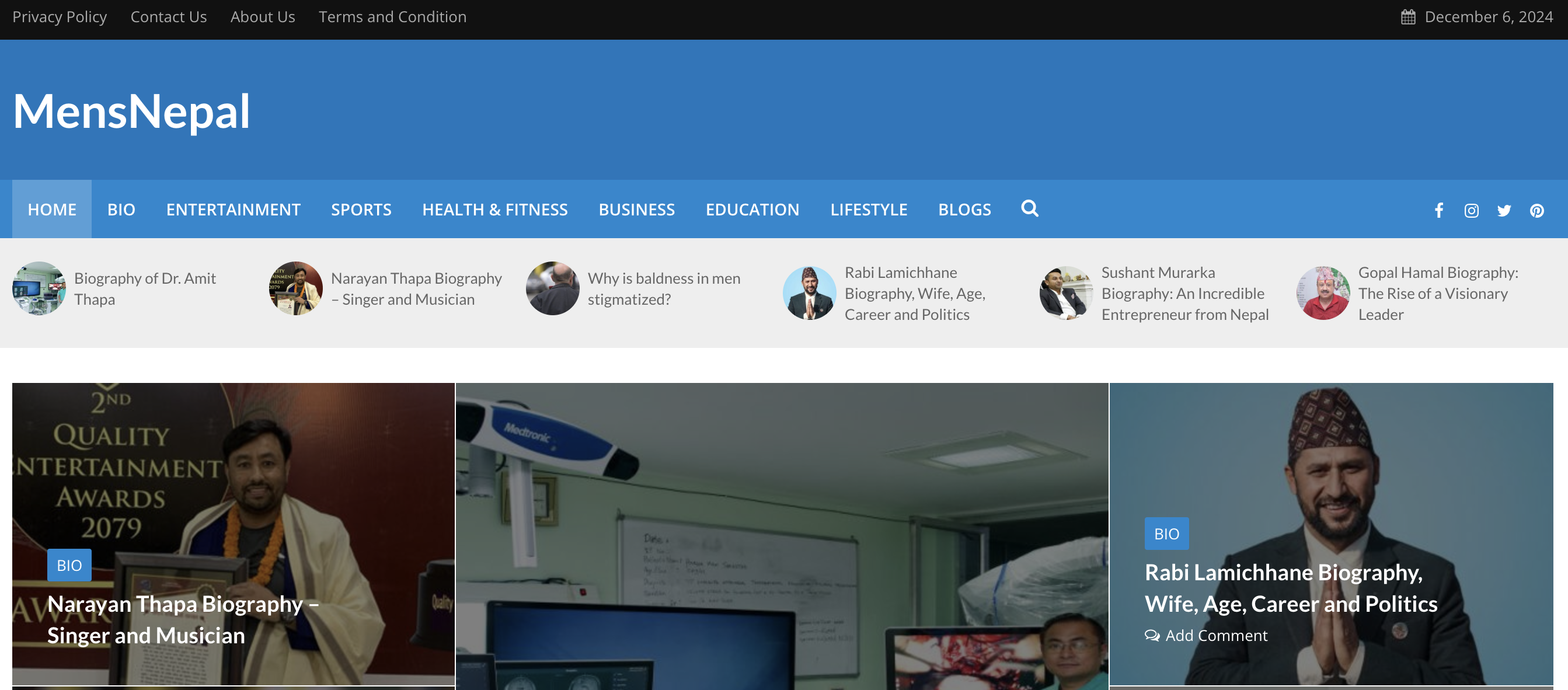Open Terms and Condition link
This screenshot has height=690, width=1568.
tap(393, 17)
